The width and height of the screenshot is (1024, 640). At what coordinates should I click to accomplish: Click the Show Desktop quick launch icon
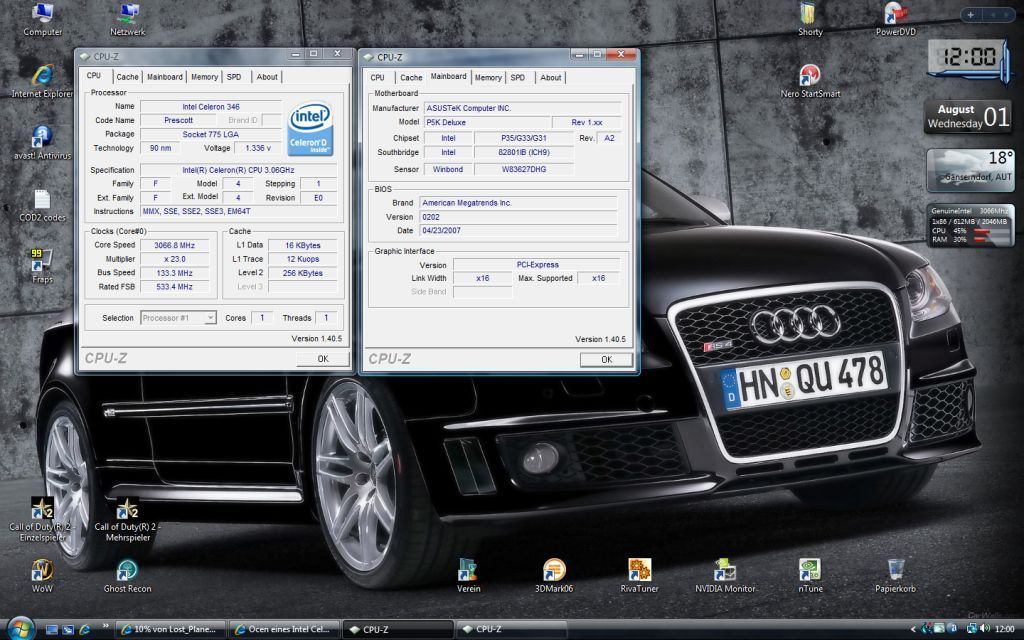point(52,630)
